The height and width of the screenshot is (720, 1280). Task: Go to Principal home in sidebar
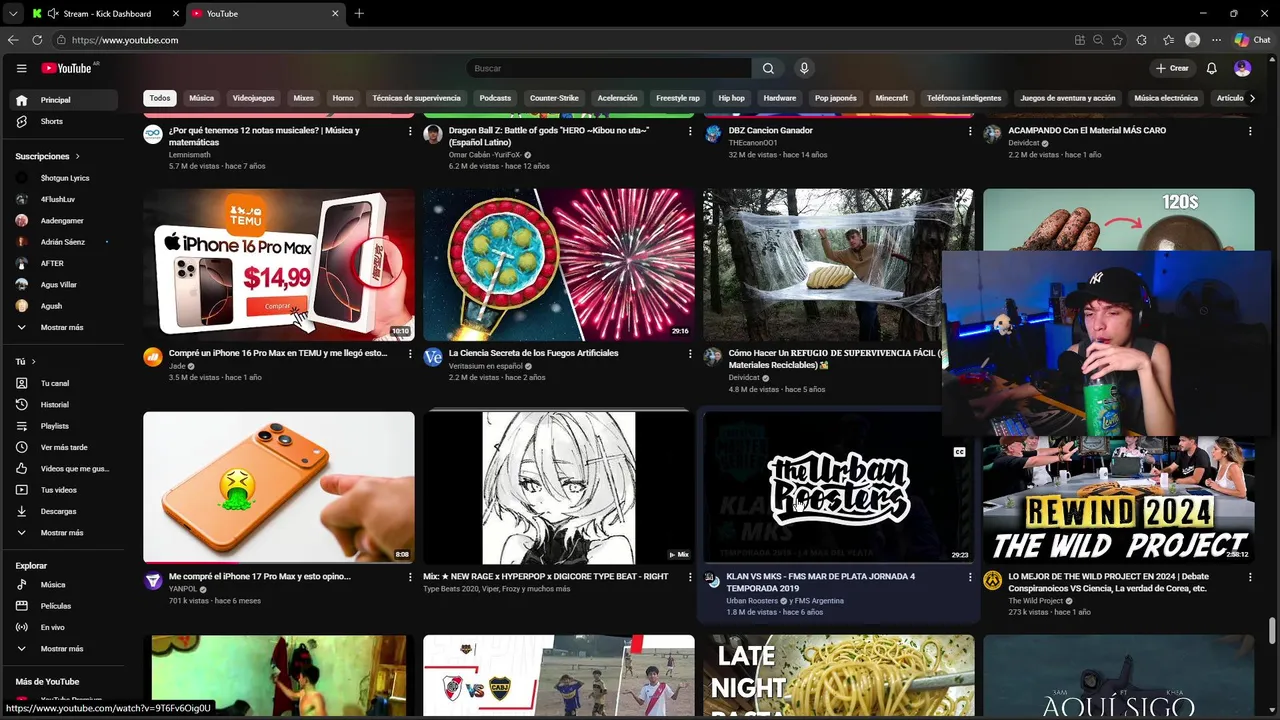(64, 100)
